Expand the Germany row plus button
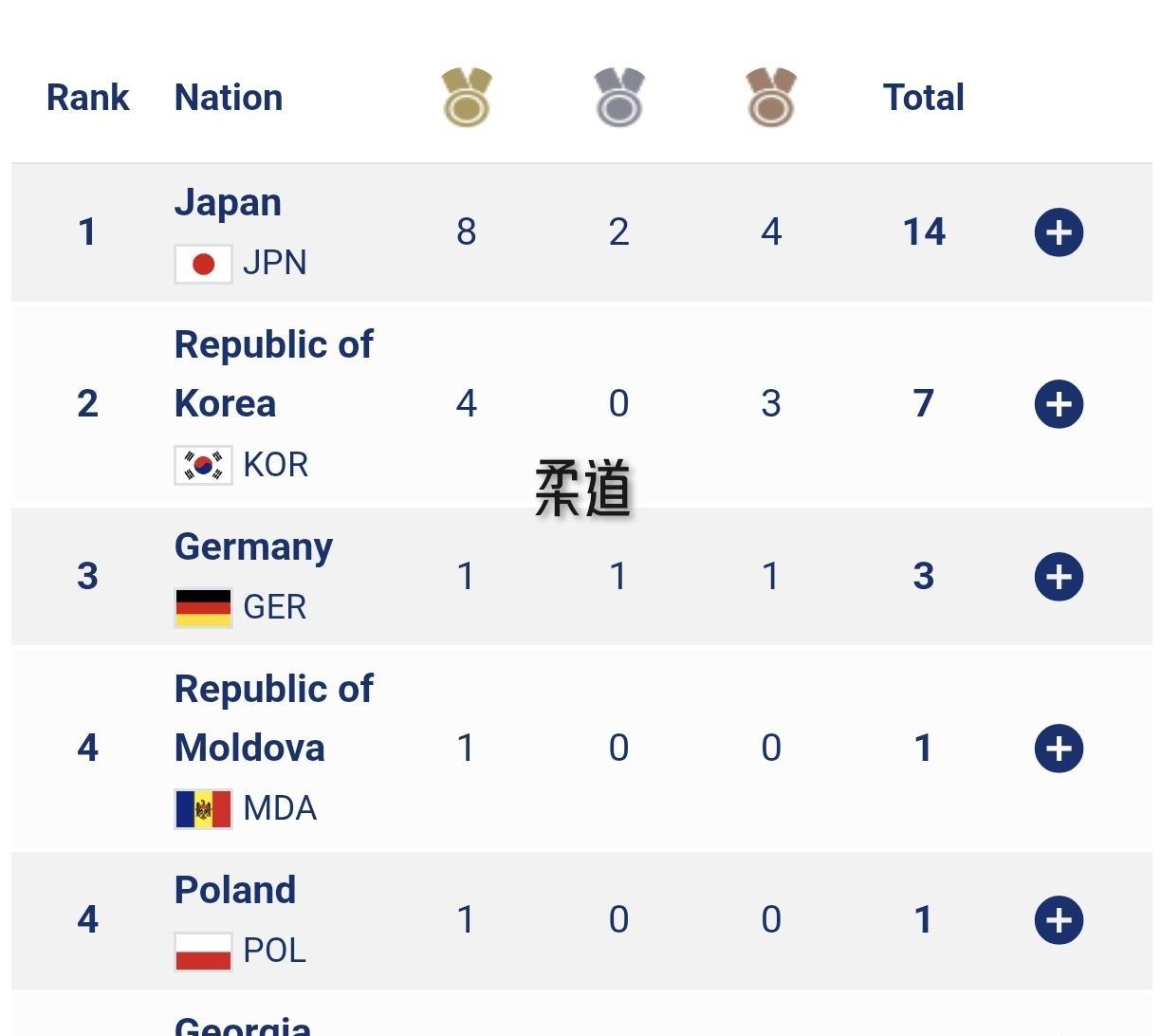The image size is (1161, 1036). coord(1059,577)
